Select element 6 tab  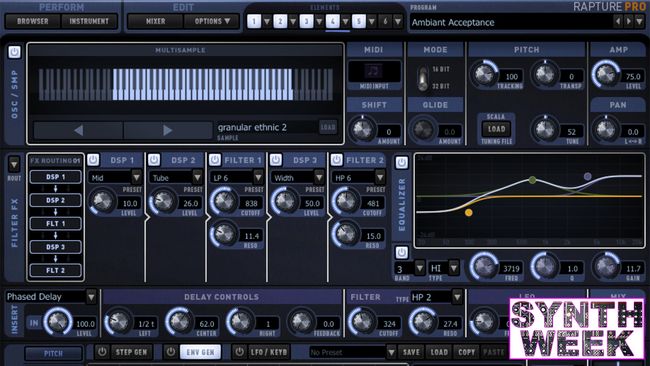tap(385, 21)
